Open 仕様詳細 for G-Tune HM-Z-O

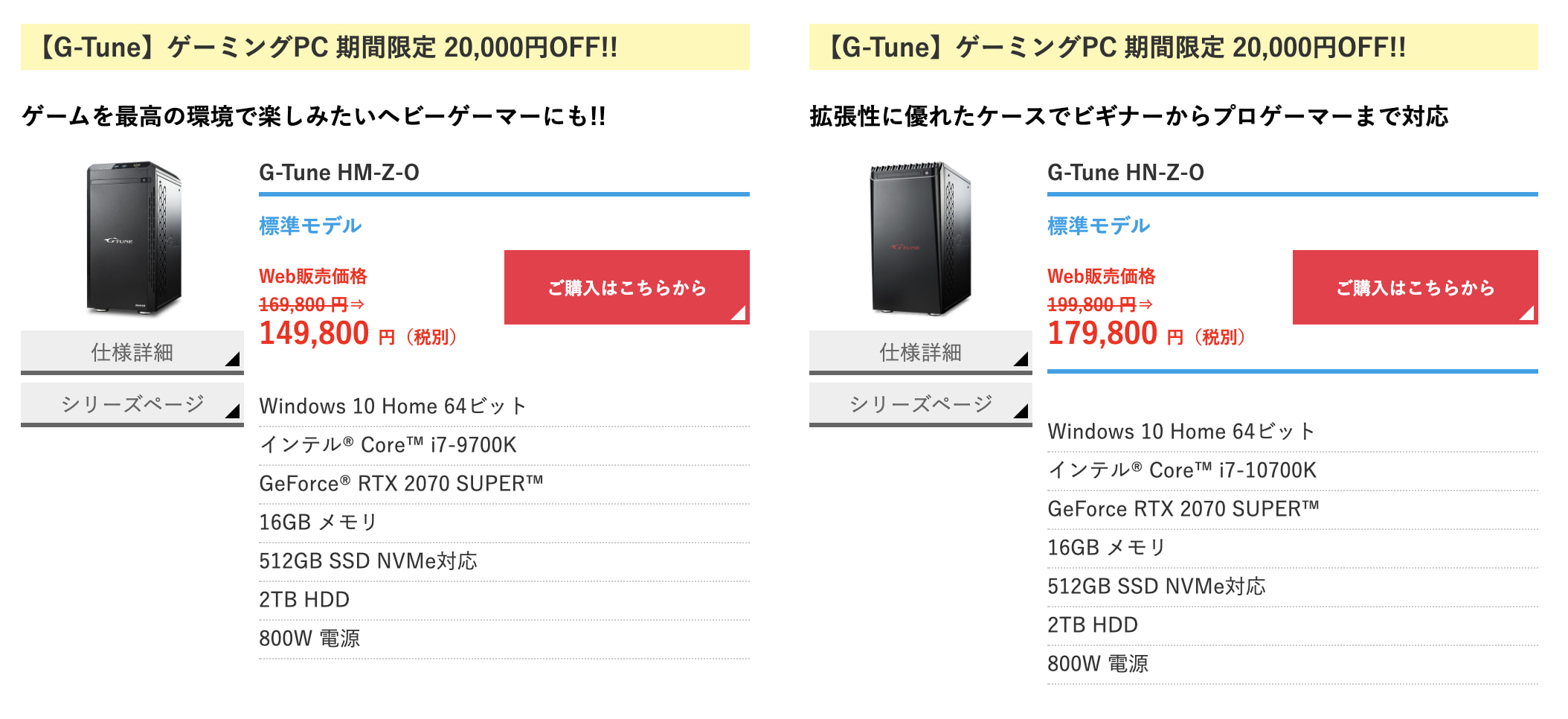(132, 352)
